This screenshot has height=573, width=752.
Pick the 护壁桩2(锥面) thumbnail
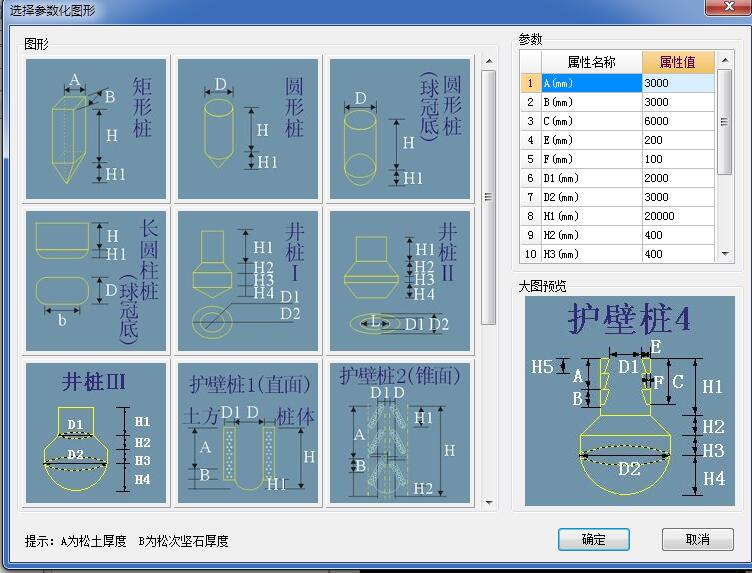click(x=400, y=433)
